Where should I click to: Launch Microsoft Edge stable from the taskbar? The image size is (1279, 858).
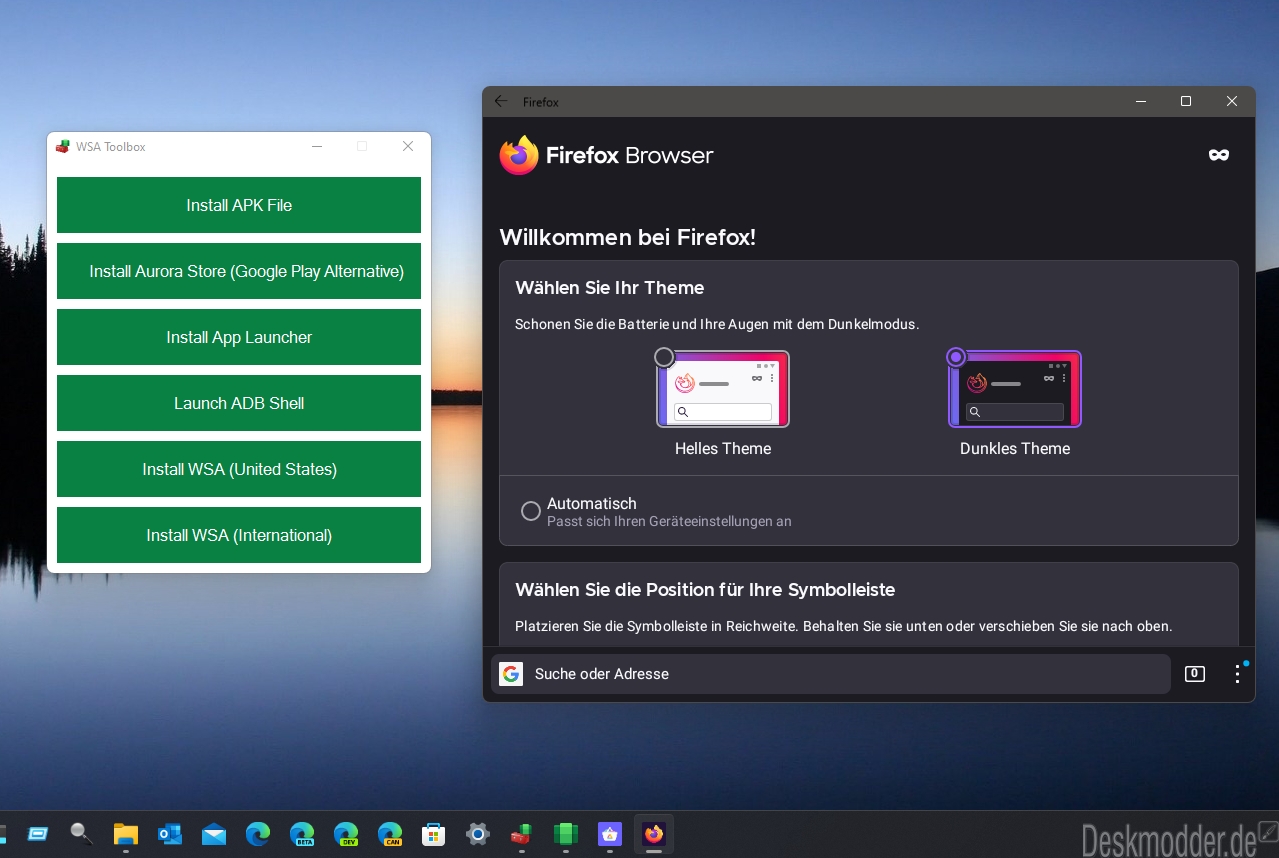click(258, 834)
